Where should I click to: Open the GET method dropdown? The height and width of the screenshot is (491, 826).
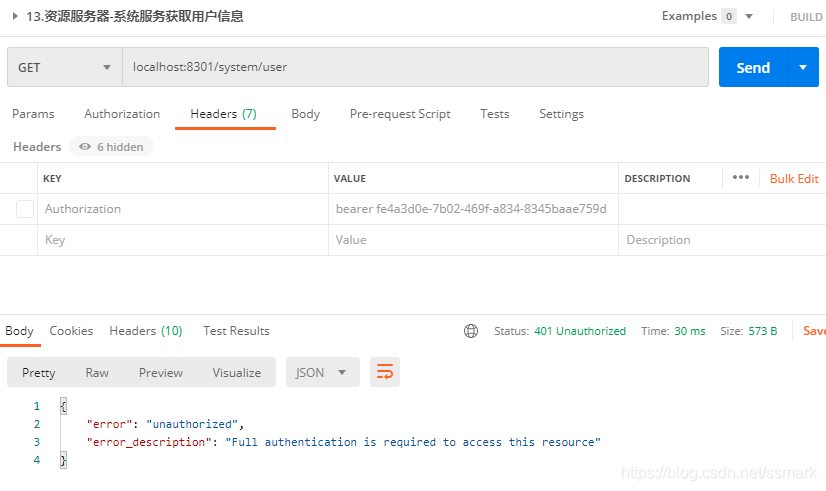coord(64,67)
